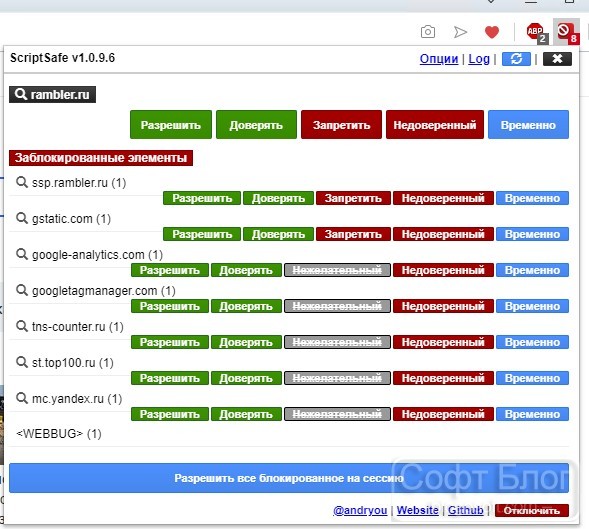
Task: Temporarily allow mc.yandex.ru with Временно
Action: coord(532,414)
